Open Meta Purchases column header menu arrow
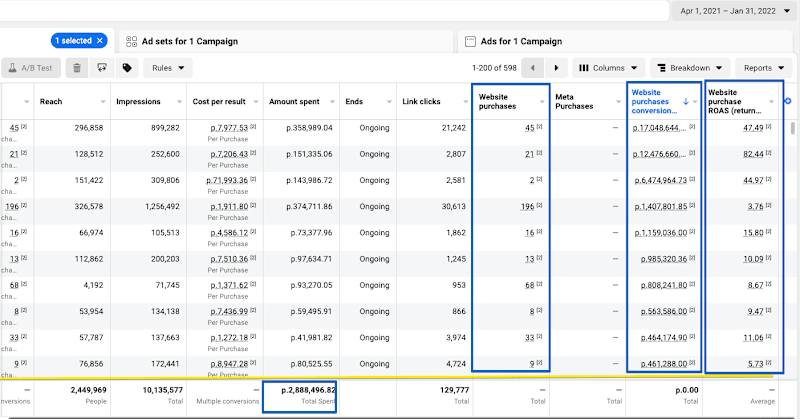This screenshot has height=419, width=800. tap(618, 102)
